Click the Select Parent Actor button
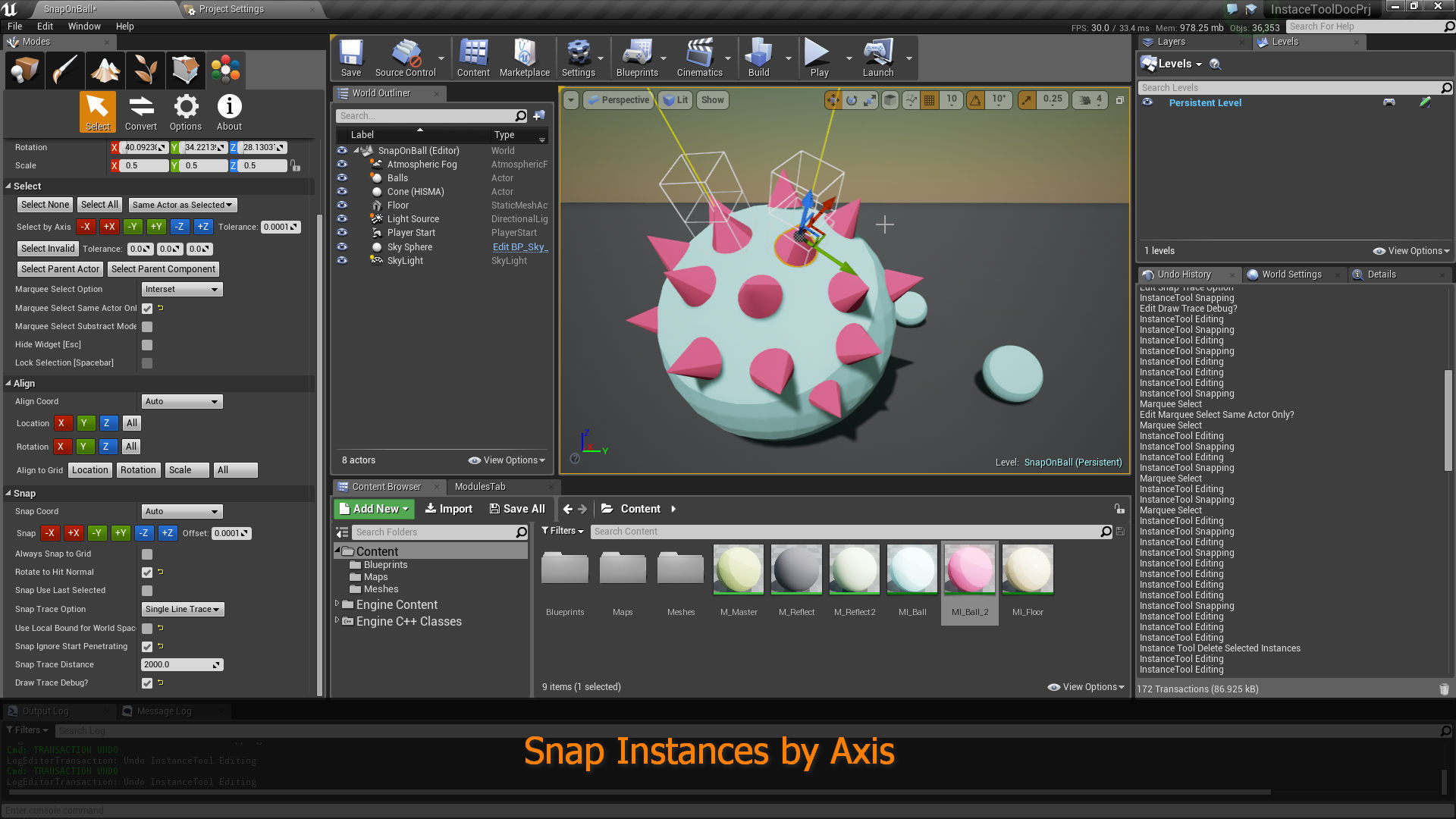Viewport: 1456px width, 819px height. pos(59,268)
